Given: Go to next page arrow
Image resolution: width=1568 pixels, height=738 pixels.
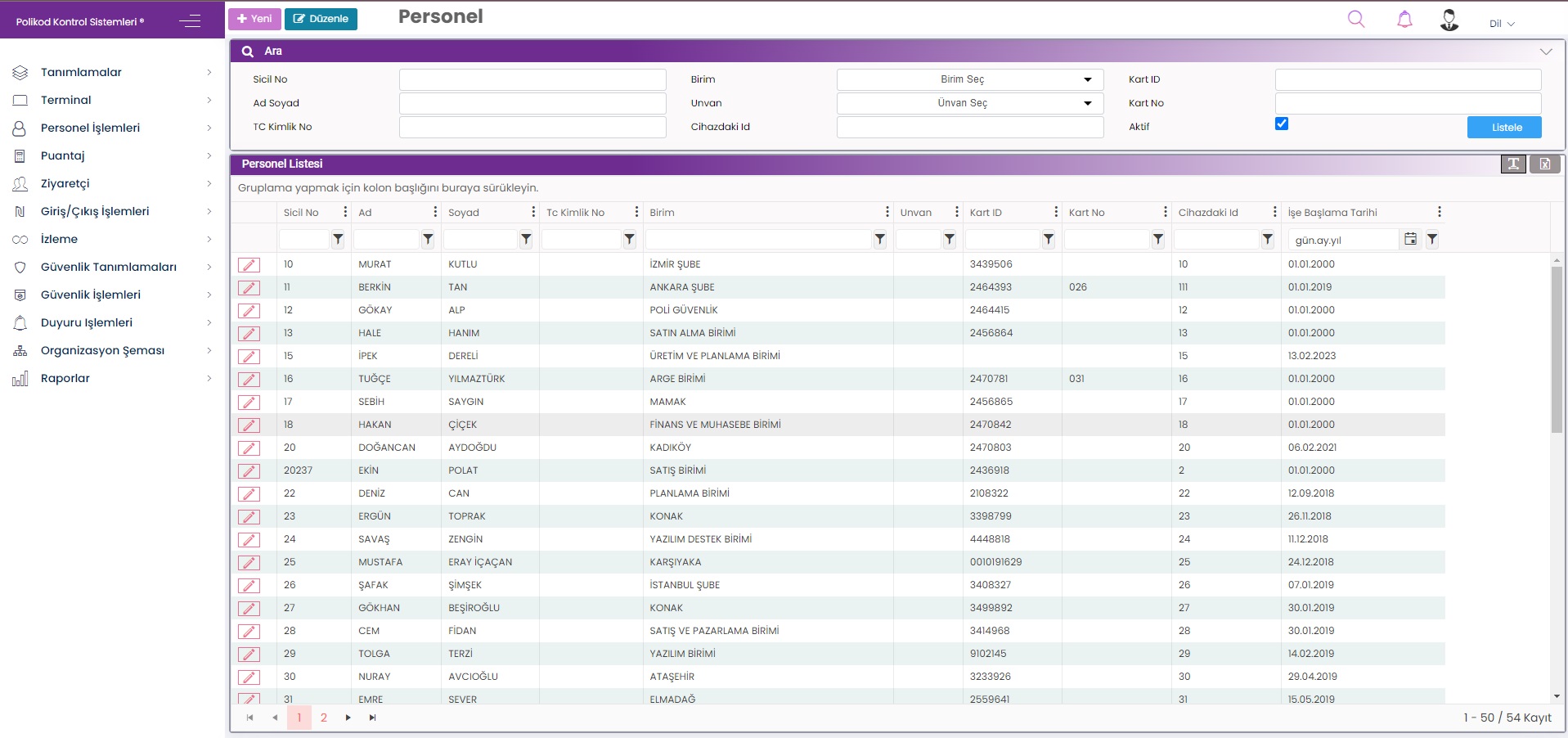Looking at the screenshot, I should [348, 718].
